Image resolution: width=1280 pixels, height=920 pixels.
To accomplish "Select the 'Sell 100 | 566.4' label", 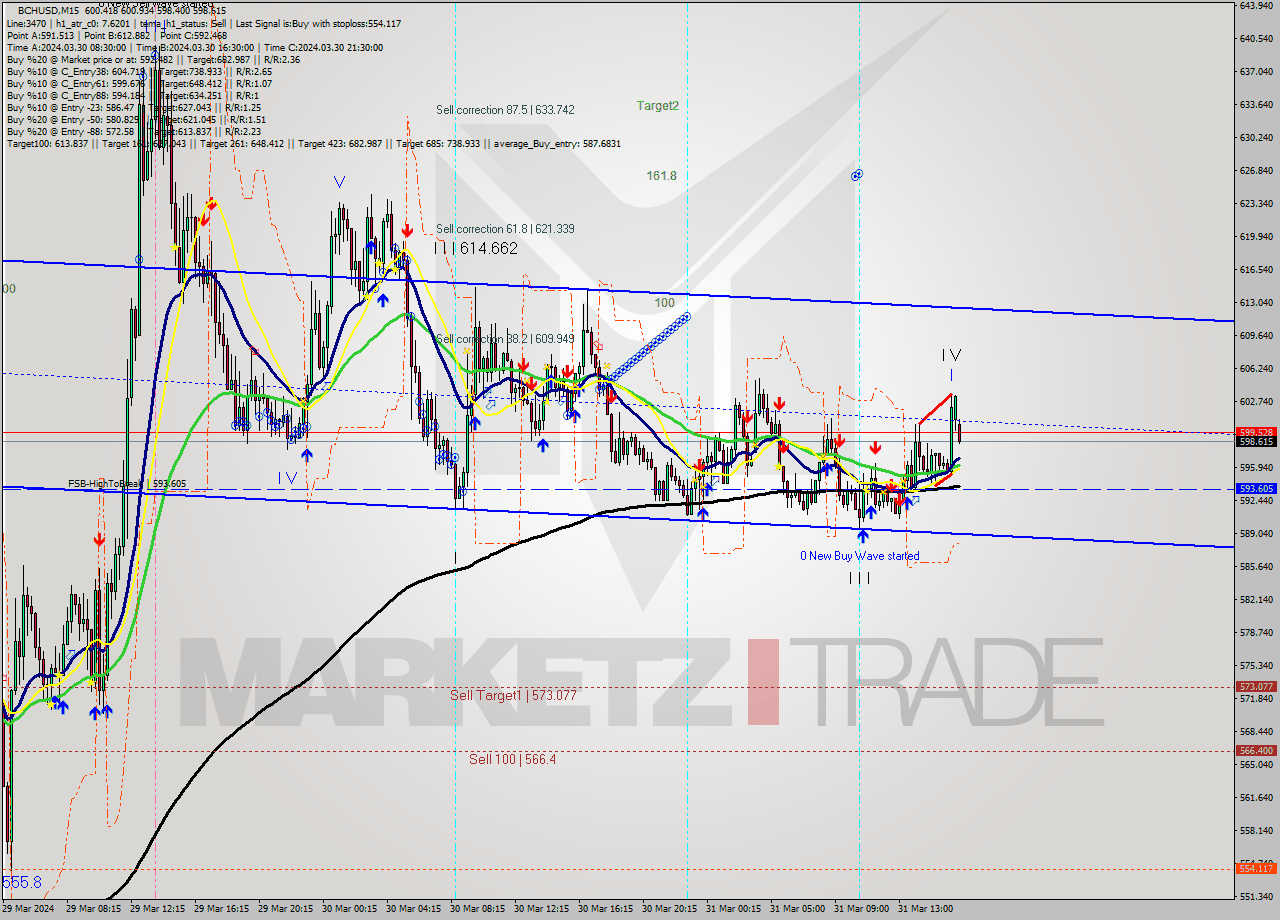I will [x=512, y=759].
